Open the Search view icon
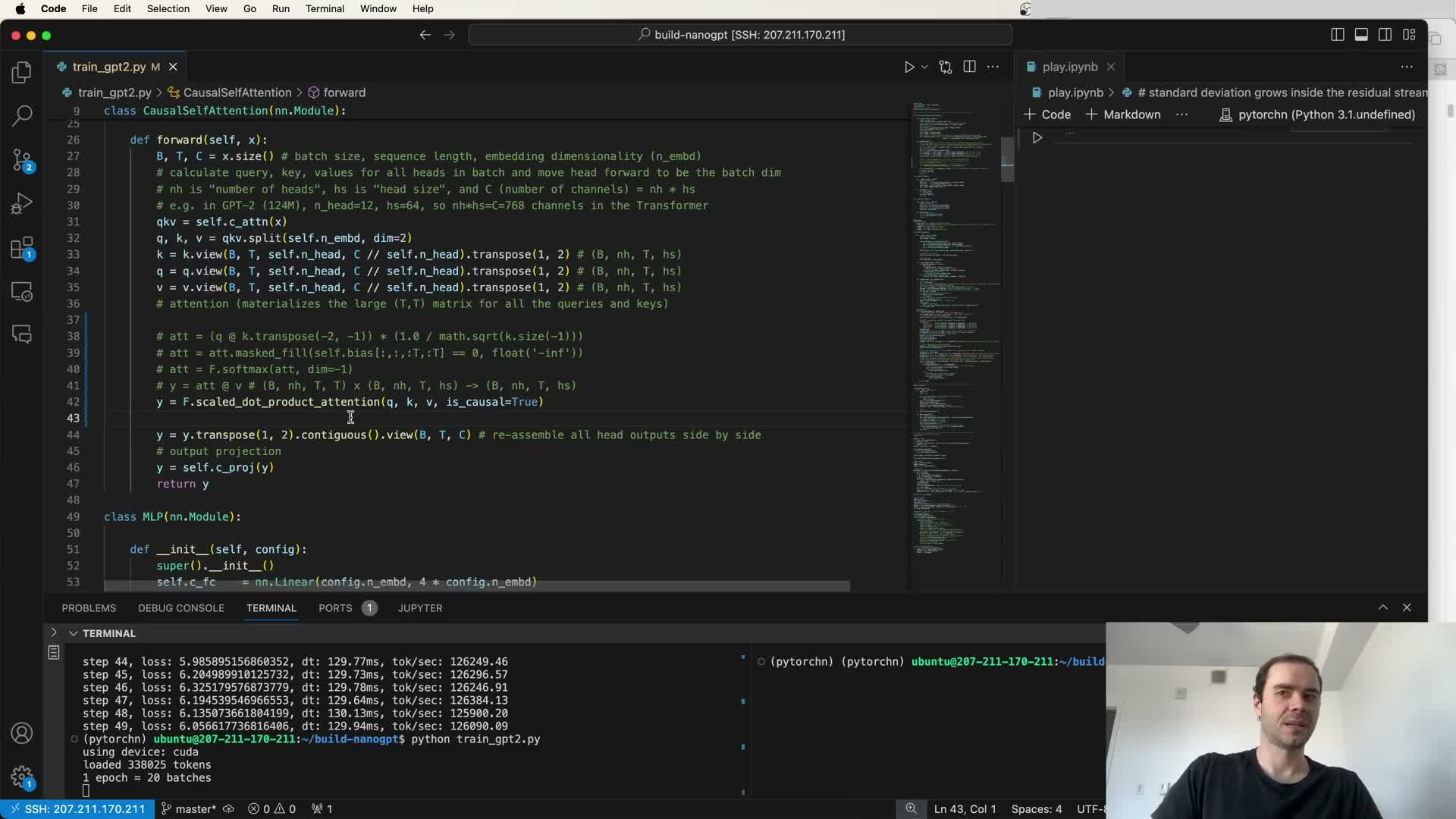 tap(22, 115)
